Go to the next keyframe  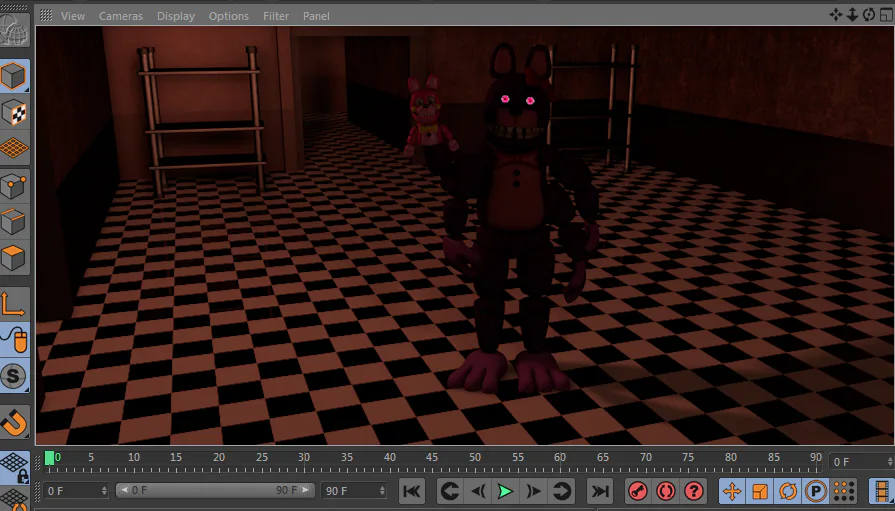(561, 491)
